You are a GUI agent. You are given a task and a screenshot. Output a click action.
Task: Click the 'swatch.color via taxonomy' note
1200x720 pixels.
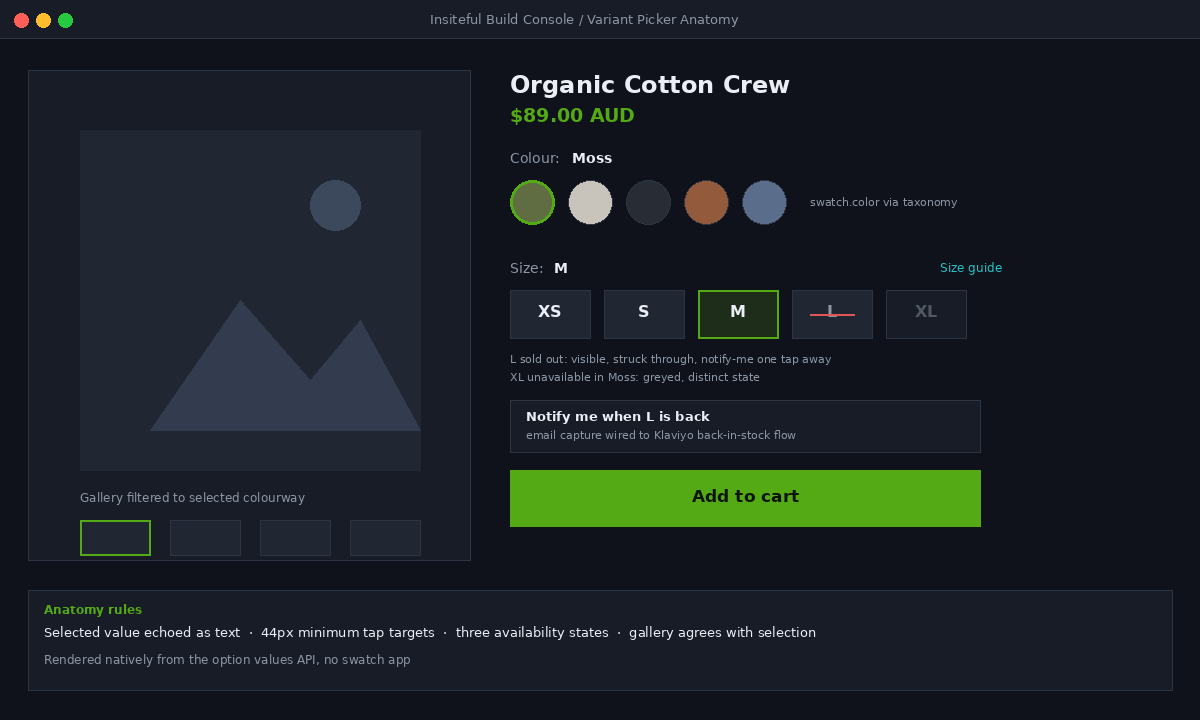(x=883, y=202)
